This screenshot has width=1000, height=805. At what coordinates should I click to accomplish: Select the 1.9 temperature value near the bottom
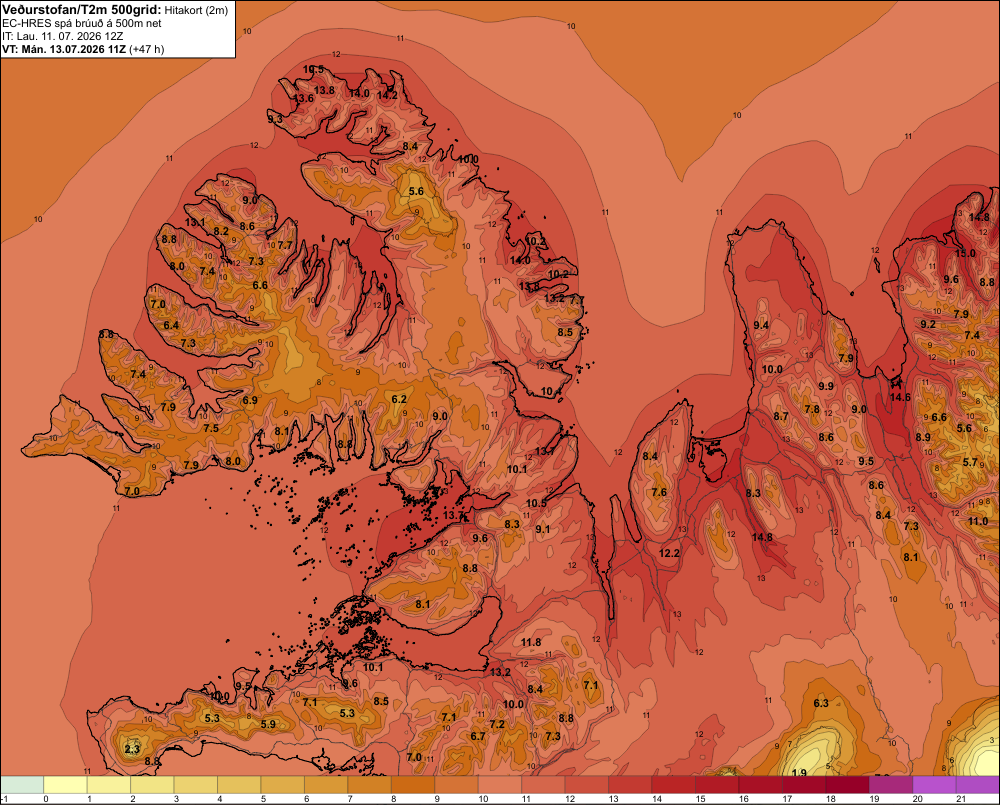[x=799, y=772]
